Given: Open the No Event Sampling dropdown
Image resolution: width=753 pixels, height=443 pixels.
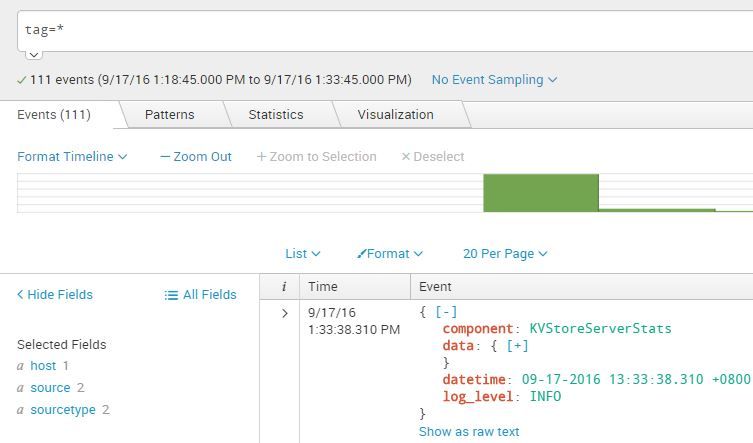Looking at the screenshot, I should (x=494, y=79).
